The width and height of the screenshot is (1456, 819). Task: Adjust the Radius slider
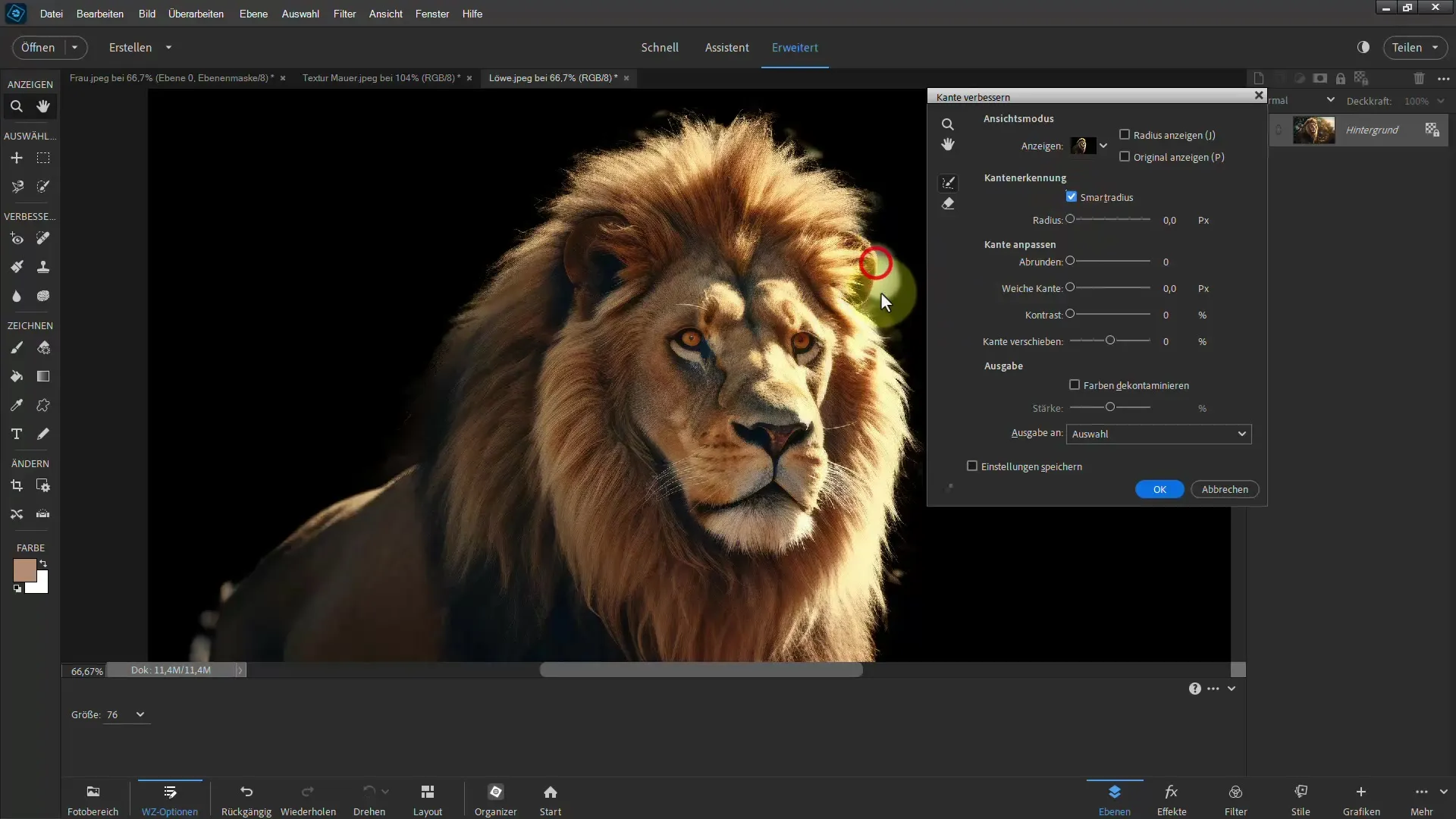coord(1110,219)
